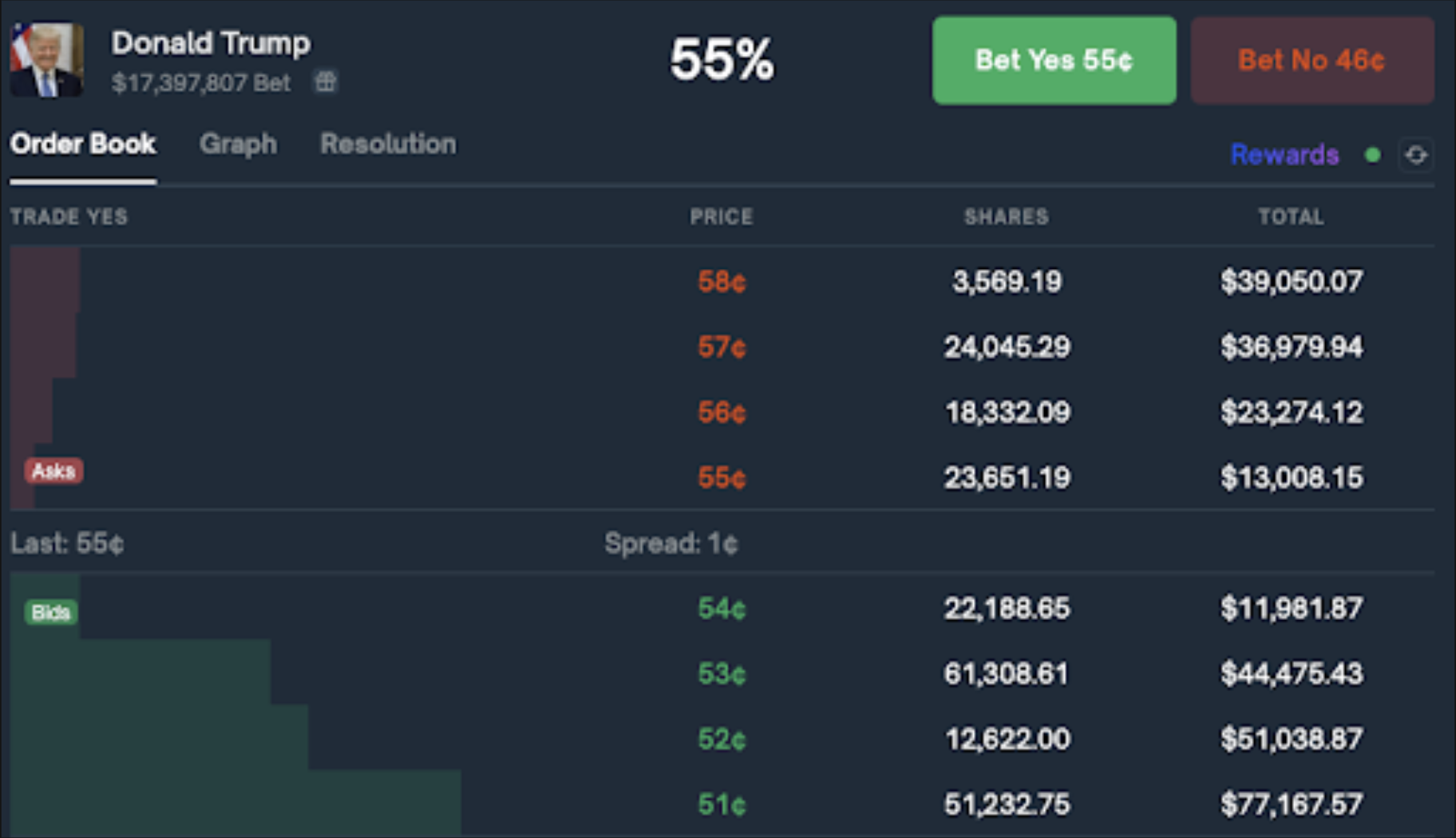Open the Resolution tab
Image resolution: width=1456 pixels, height=838 pixels.
coord(388,144)
